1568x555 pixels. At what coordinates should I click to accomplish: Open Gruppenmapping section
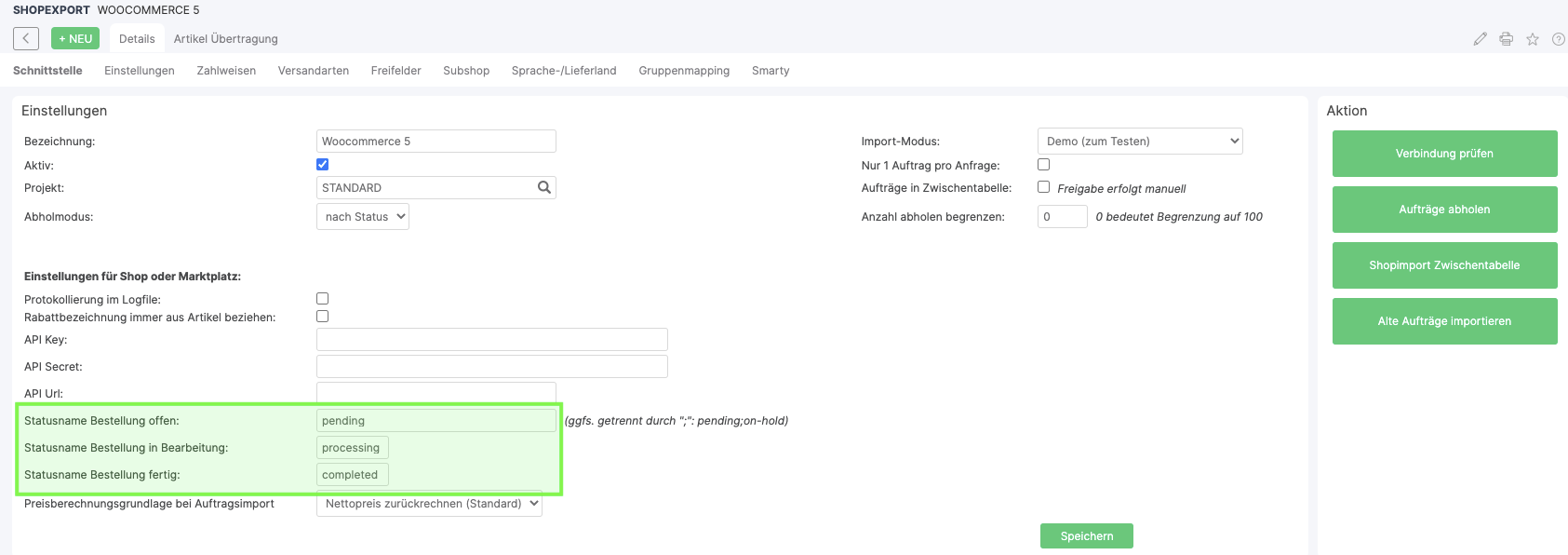684,71
